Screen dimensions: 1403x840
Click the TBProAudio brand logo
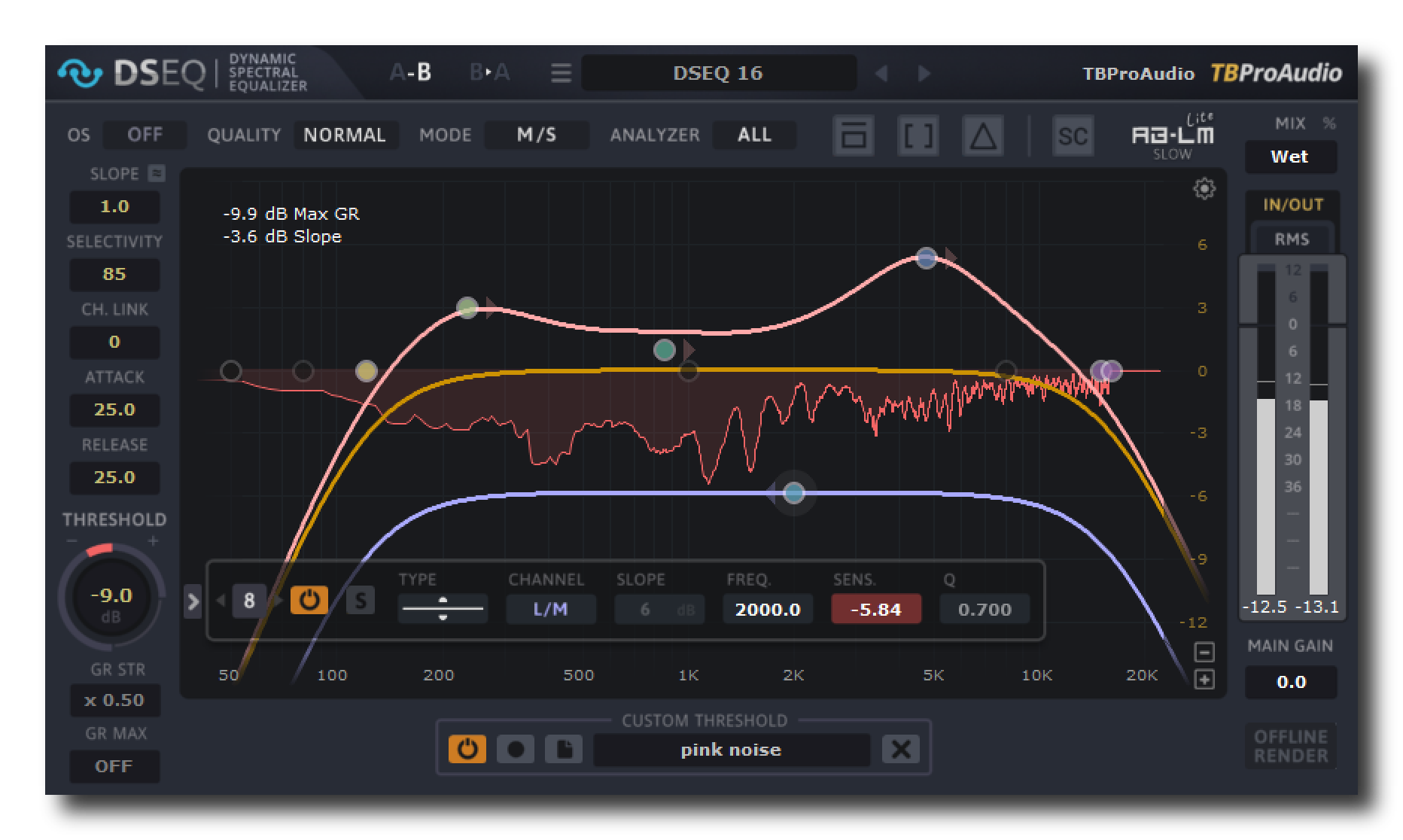pos(1276,73)
